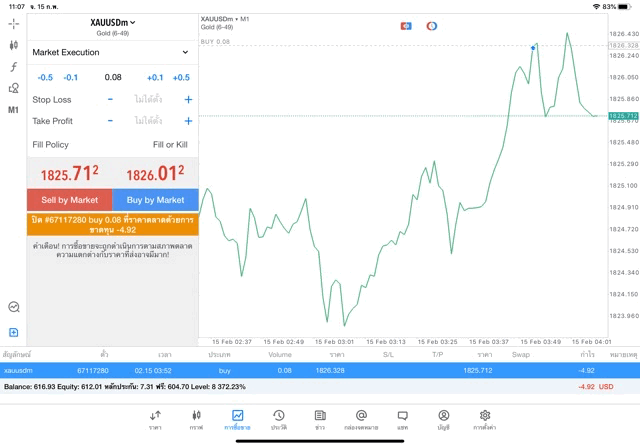Decrease volume by 0.1
Viewport: 640px width, 447px height.
tap(71, 78)
